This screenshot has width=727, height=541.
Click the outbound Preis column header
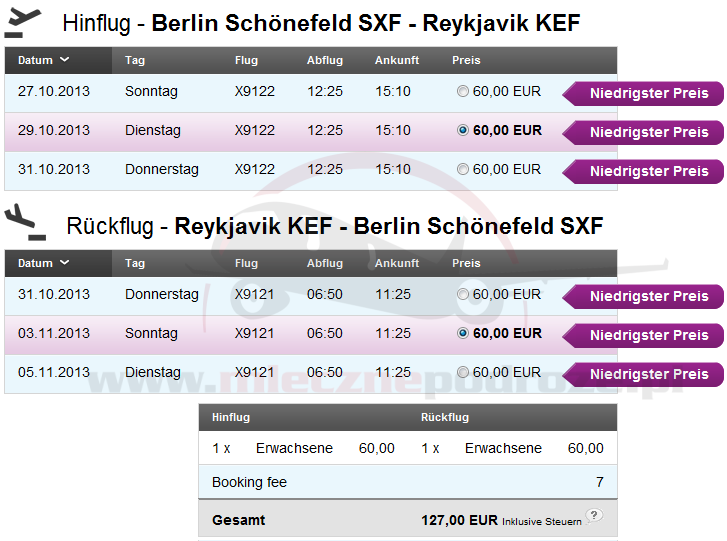[466, 60]
